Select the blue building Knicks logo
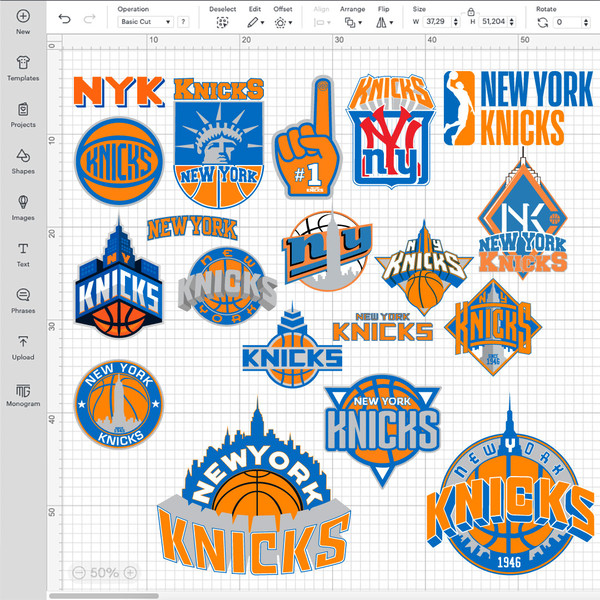Viewport: 600px width, 600px height. click(x=119, y=276)
